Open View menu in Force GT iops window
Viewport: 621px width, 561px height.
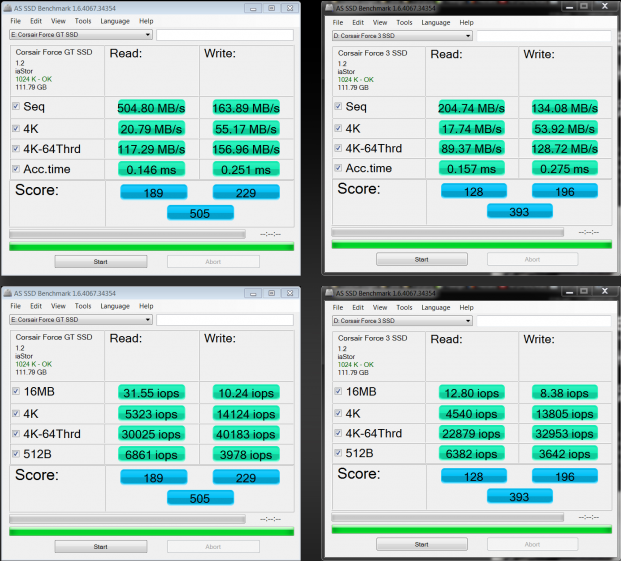tap(59, 306)
